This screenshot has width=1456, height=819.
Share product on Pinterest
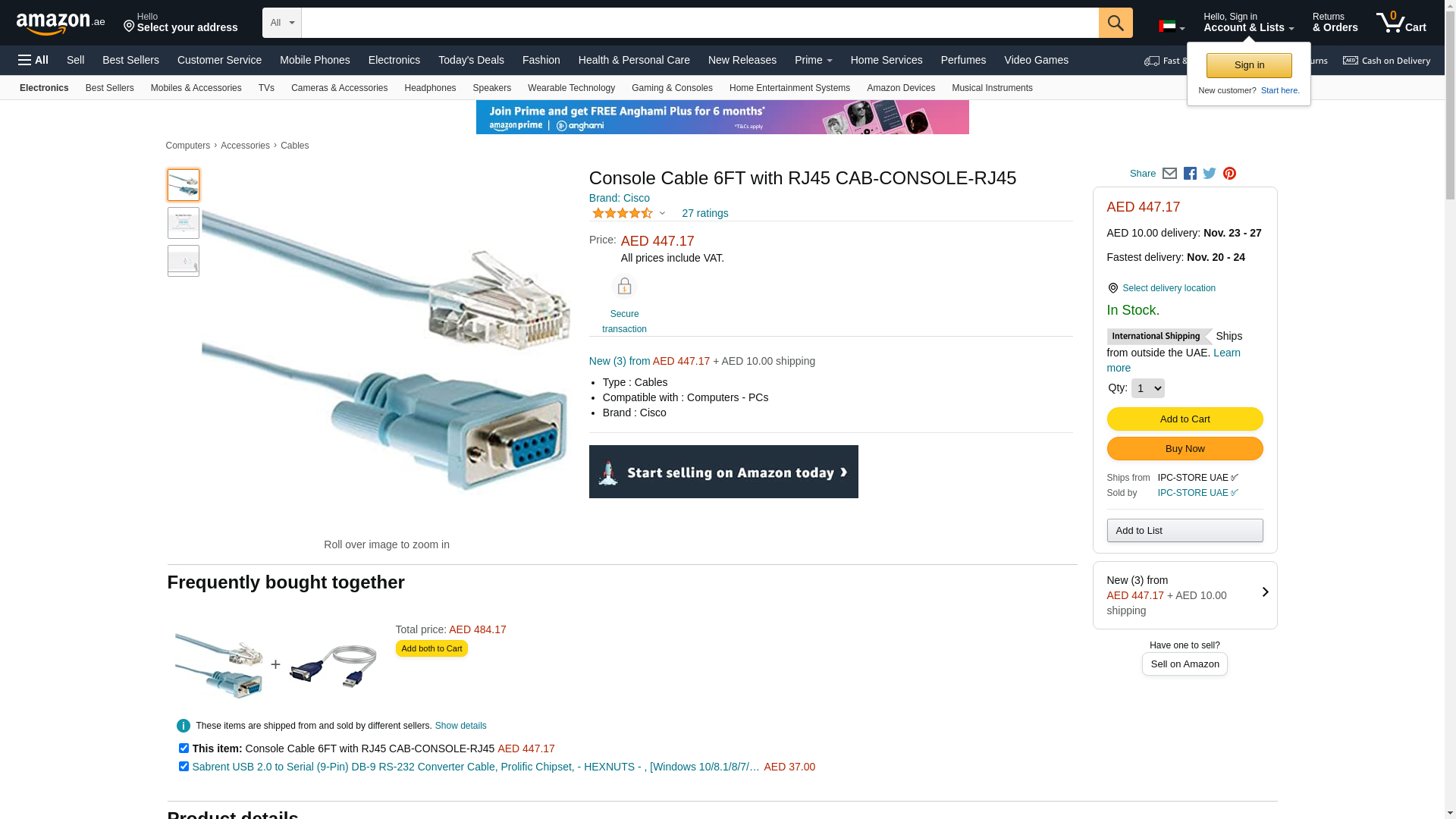[1229, 174]
